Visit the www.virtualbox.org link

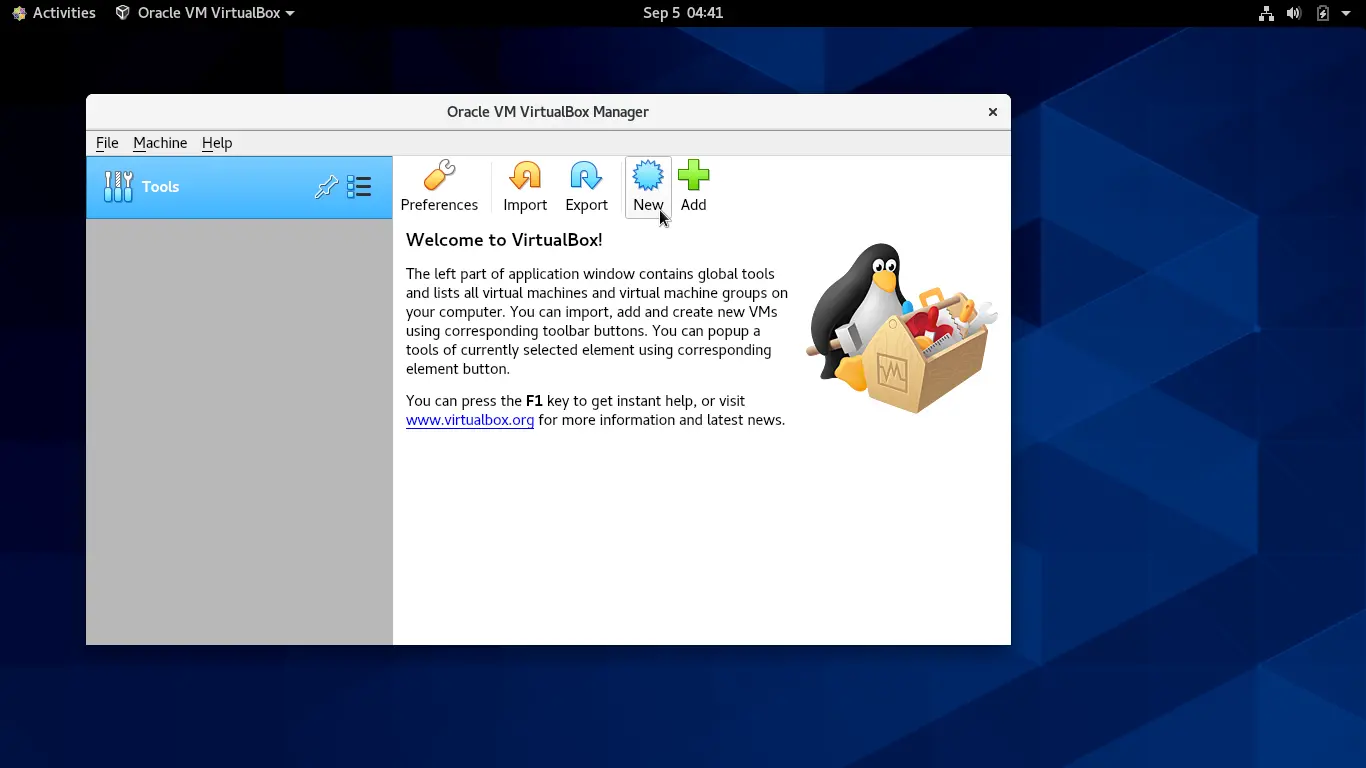pos(470,420)
